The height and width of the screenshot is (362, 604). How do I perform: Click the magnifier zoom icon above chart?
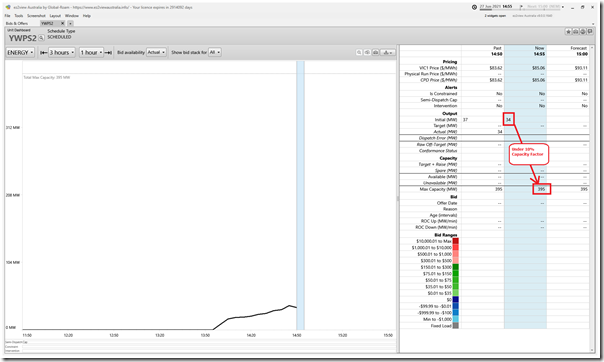359,52
